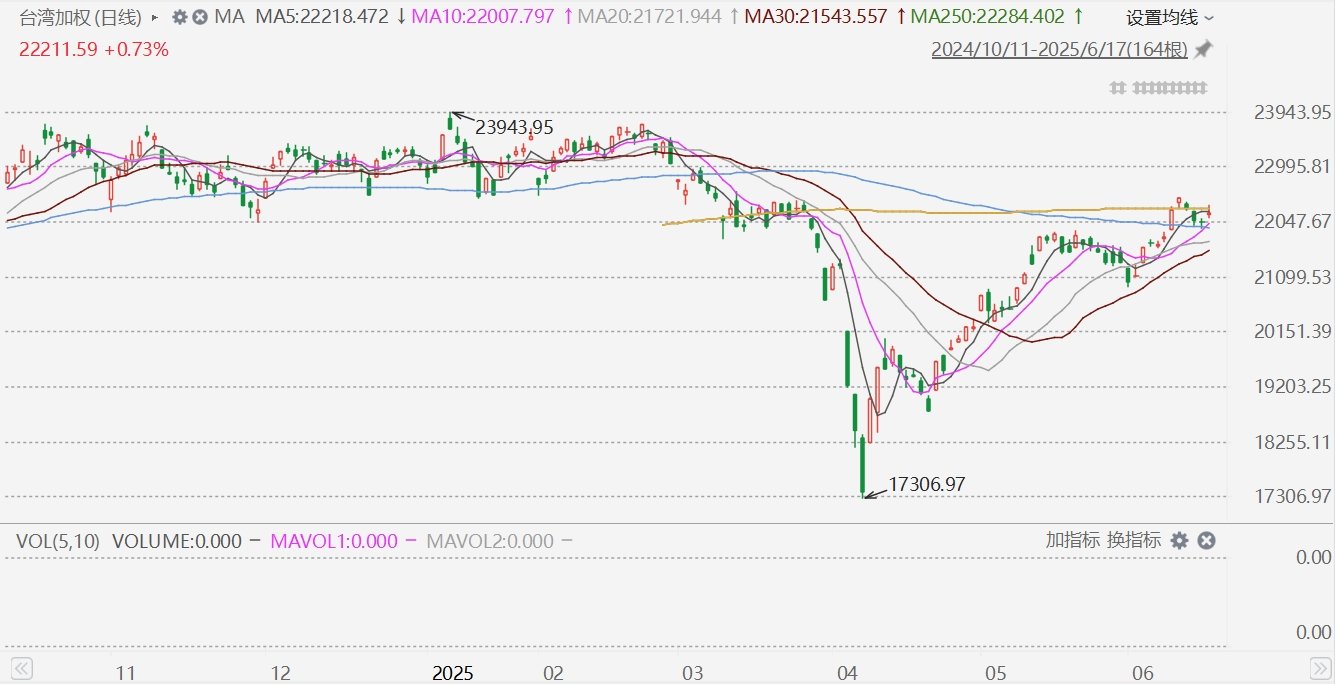Viewport: 1335px width, 684px height.
Task: Click 加指标 to add an indicator
Action: click(1073, 541)
